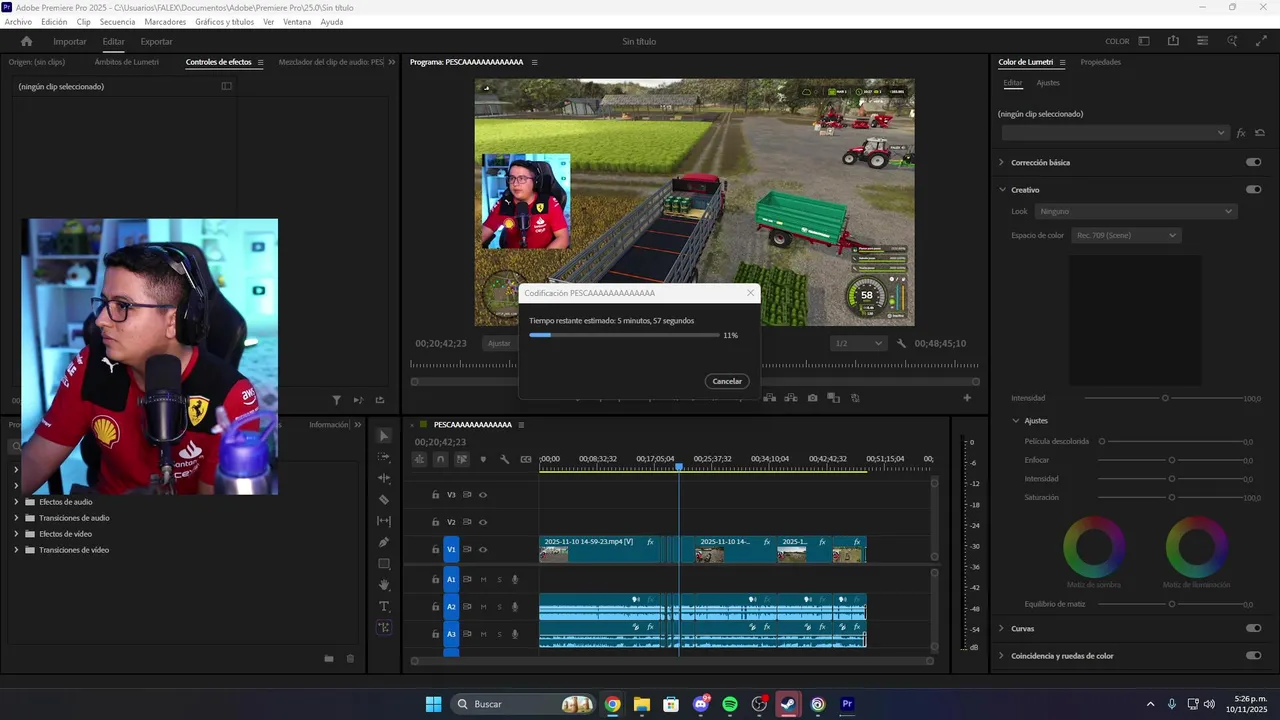The image size is (1280, 720).
Task: Open the Ajustes sub-tab in Lumetri
Action: [x=1048, y=83]
